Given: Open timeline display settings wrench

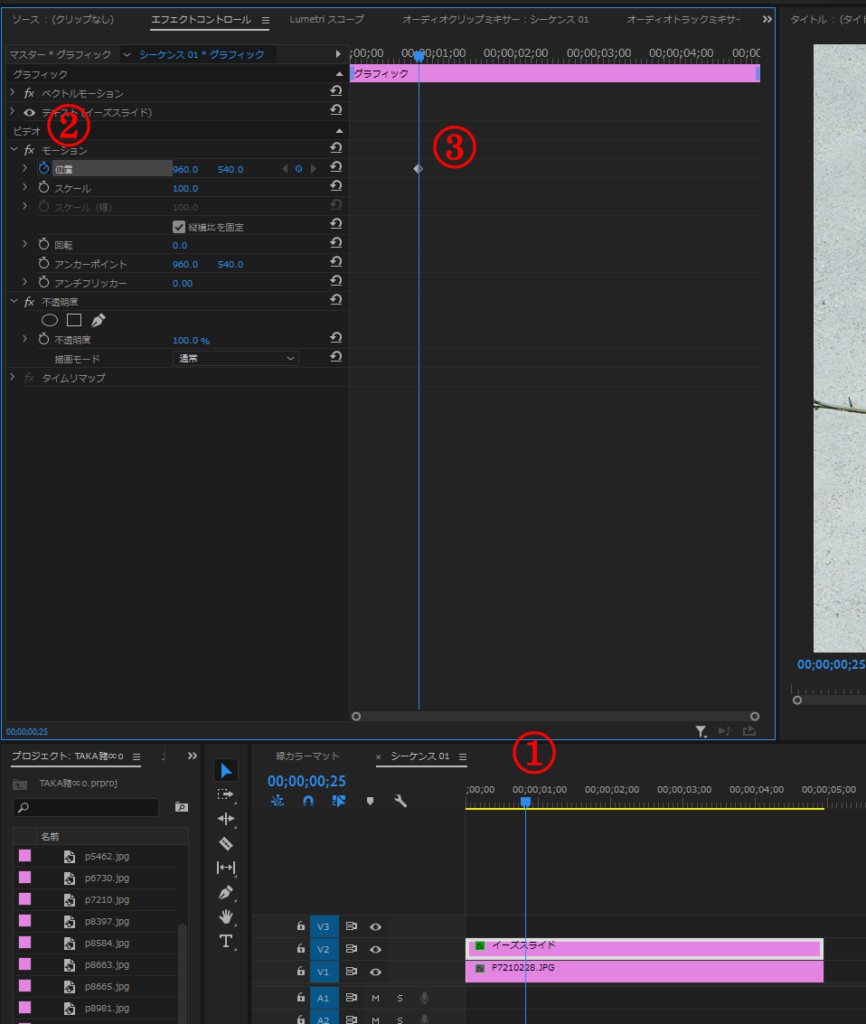Looking at the screenshot, I should click(400, 801).
